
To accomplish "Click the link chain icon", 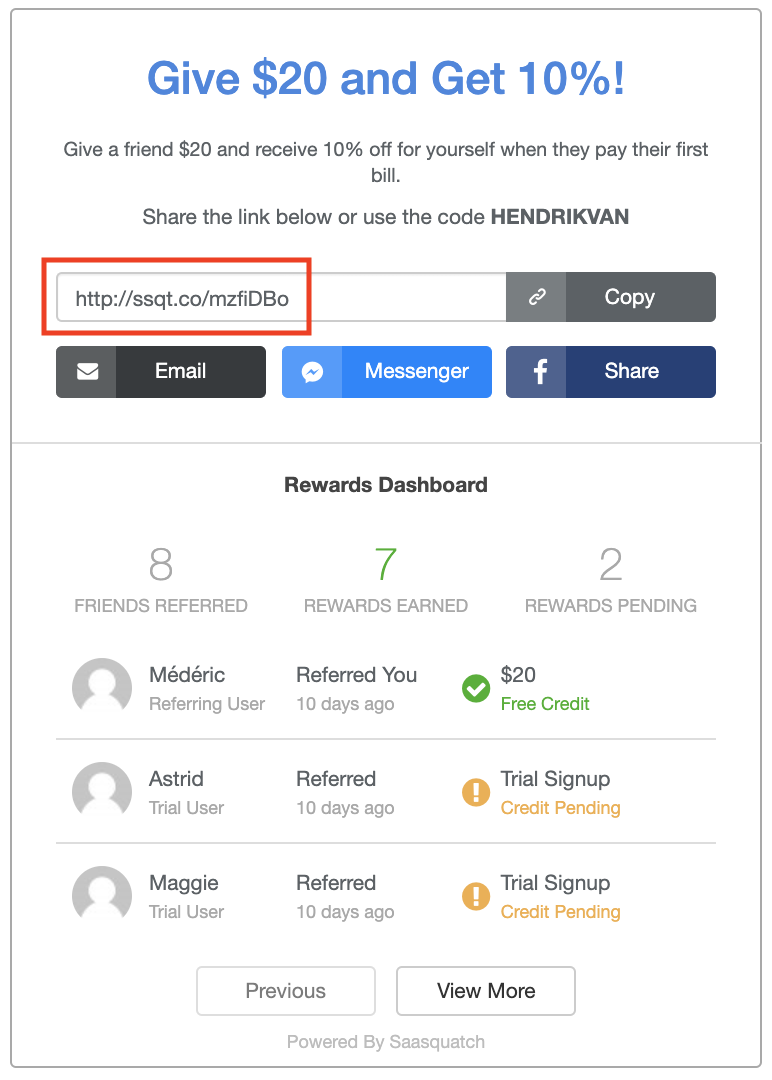I will 537,297.
